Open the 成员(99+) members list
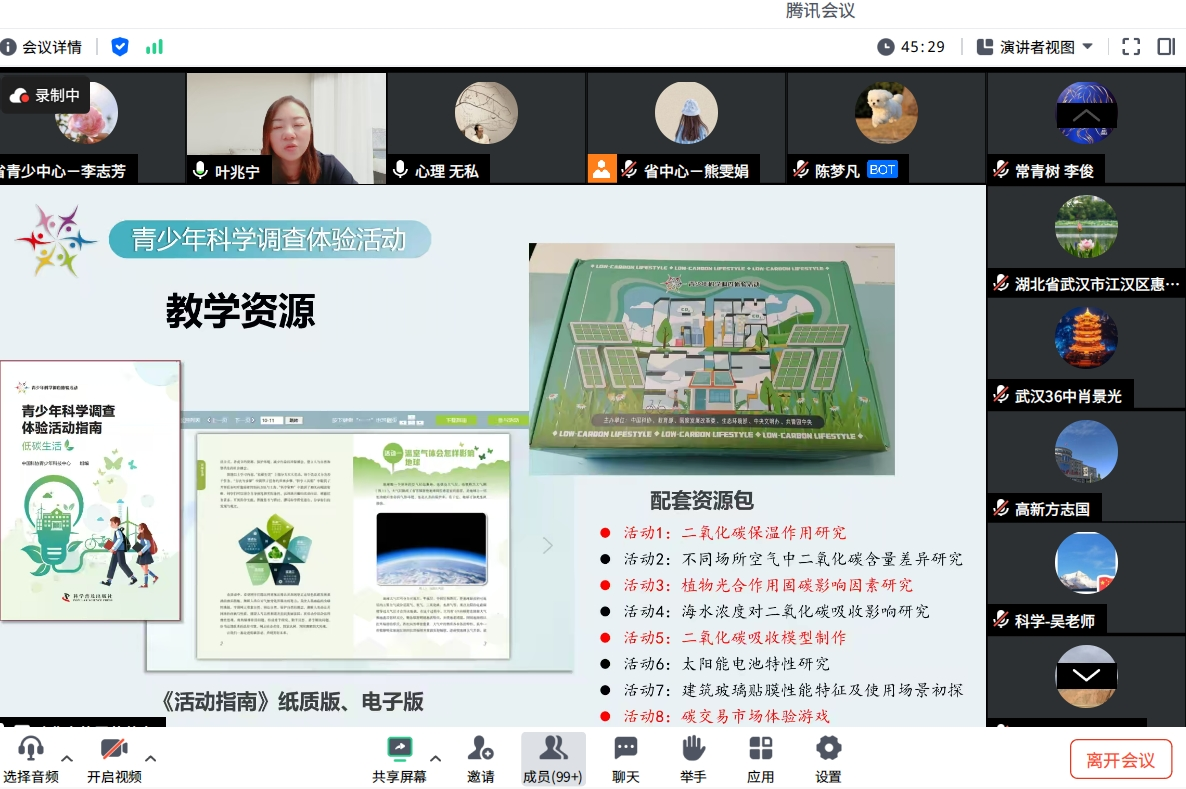1186x789 pixels. click(553, 757)
